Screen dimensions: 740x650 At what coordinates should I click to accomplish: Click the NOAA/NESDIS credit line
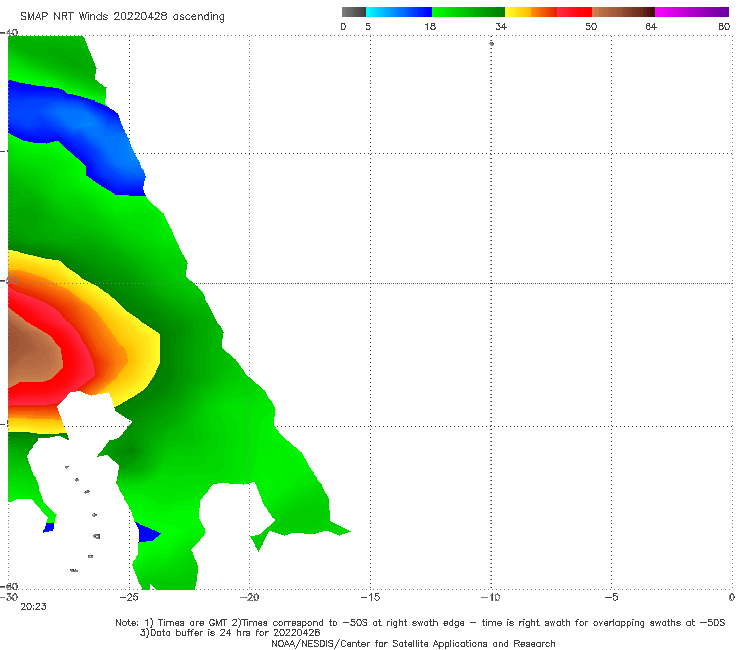413,643
